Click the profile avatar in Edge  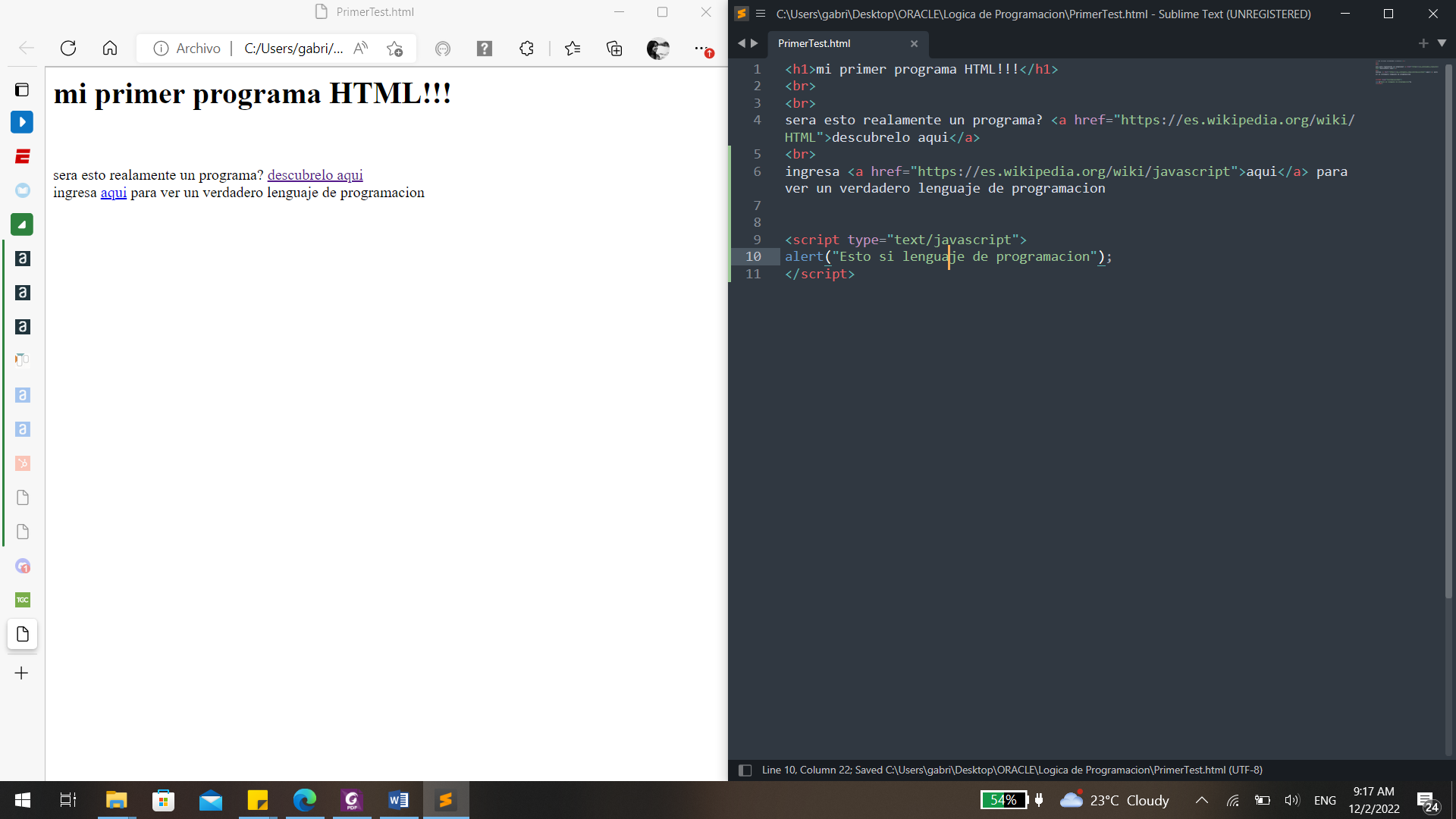click(658, 49)
